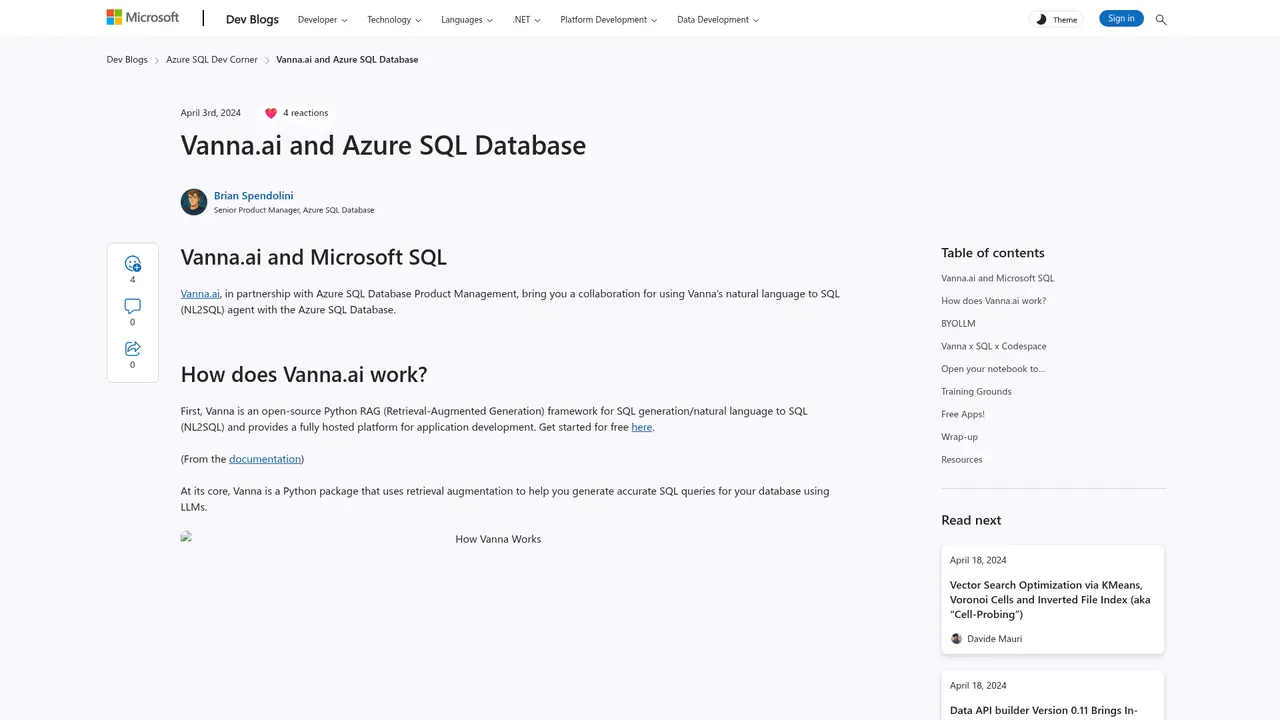The width and height of the screenshot is (1280, 720).
Task: Expand Platform Development menu
Action: point(609,19)
